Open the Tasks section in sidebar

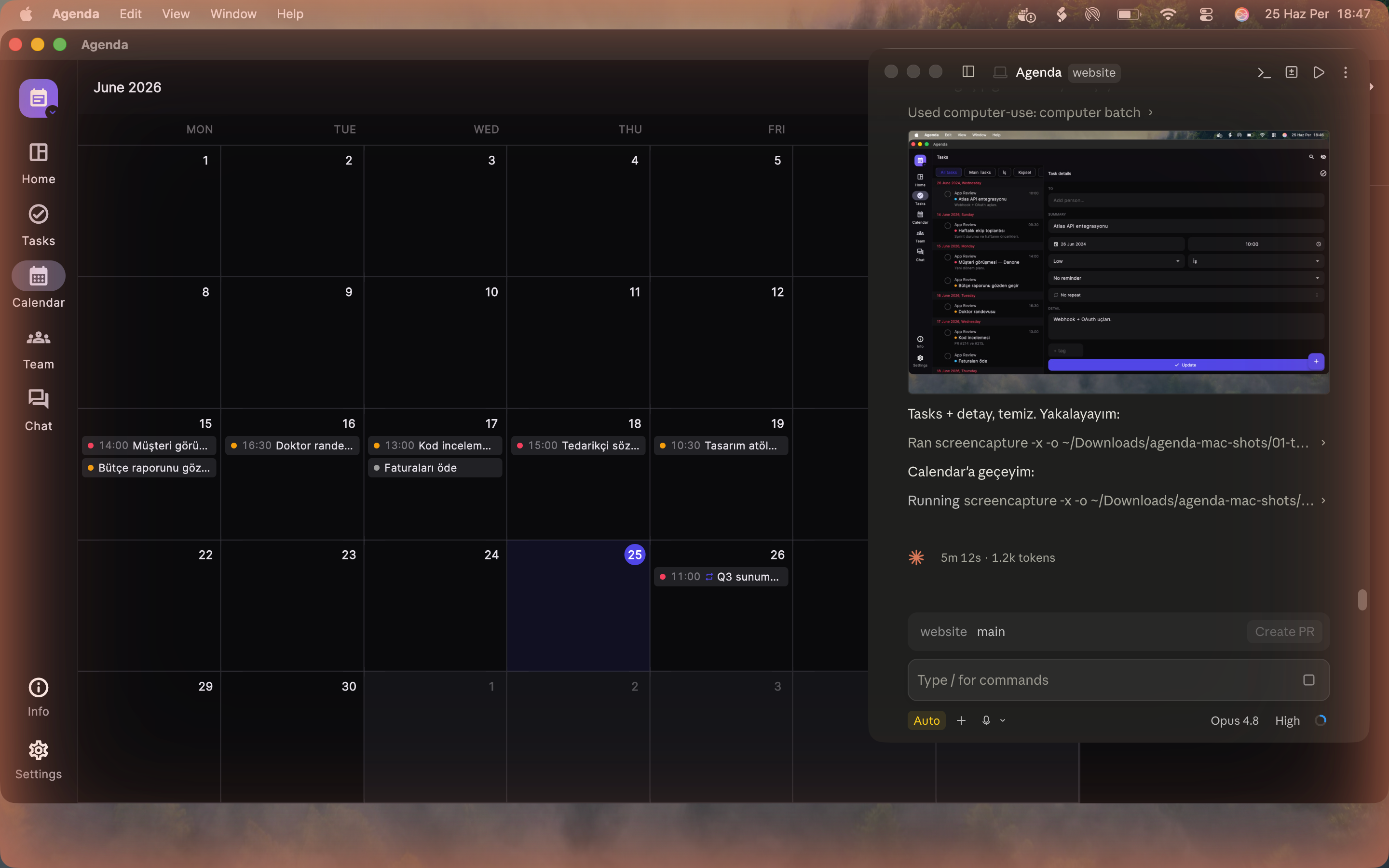(x=39, y=225)
